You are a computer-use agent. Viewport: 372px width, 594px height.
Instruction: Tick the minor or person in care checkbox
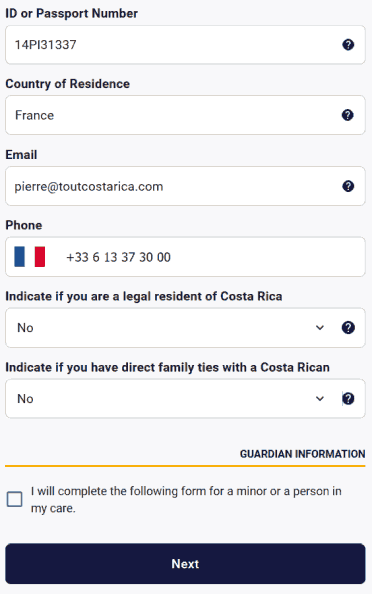pos(15,499)
